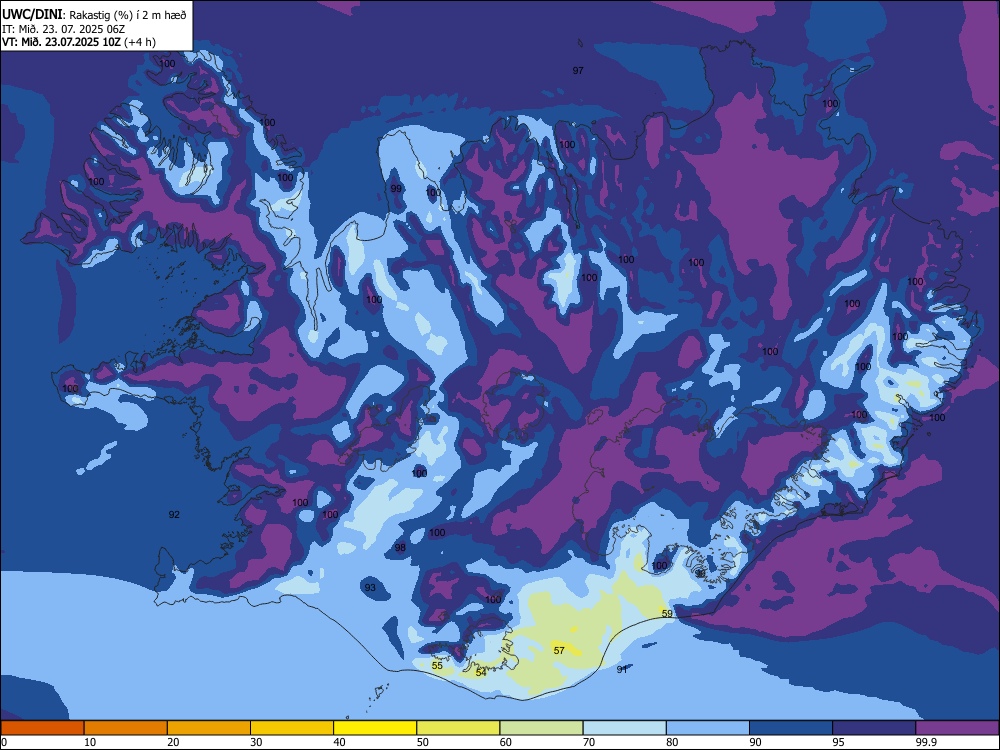The width and height of the screenshot is (1000, 750).
Task: Click the "VT: Mið. 23.07.2025 10Z (+4 h)" line
Action: (x=78, y=43)
